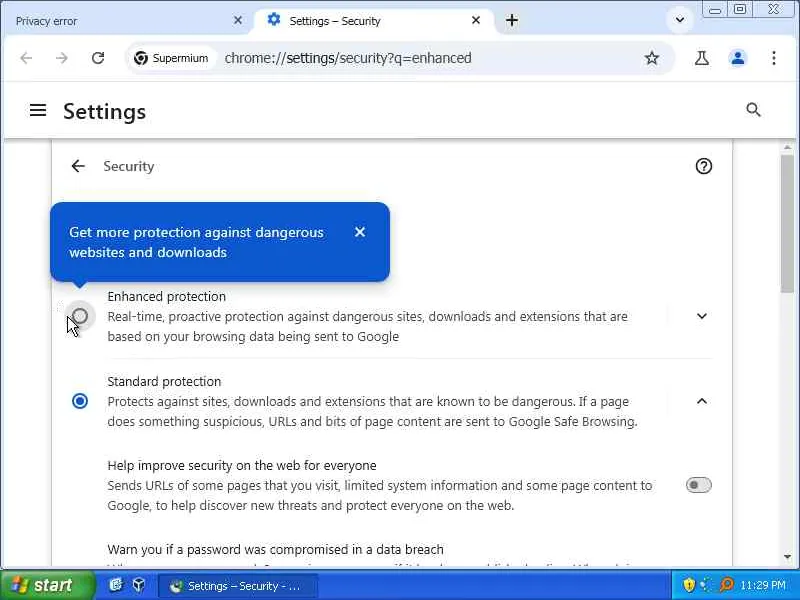Switch to the Privacy error tab
Viewport: 800px width, 600px height.
coord(120,21)
